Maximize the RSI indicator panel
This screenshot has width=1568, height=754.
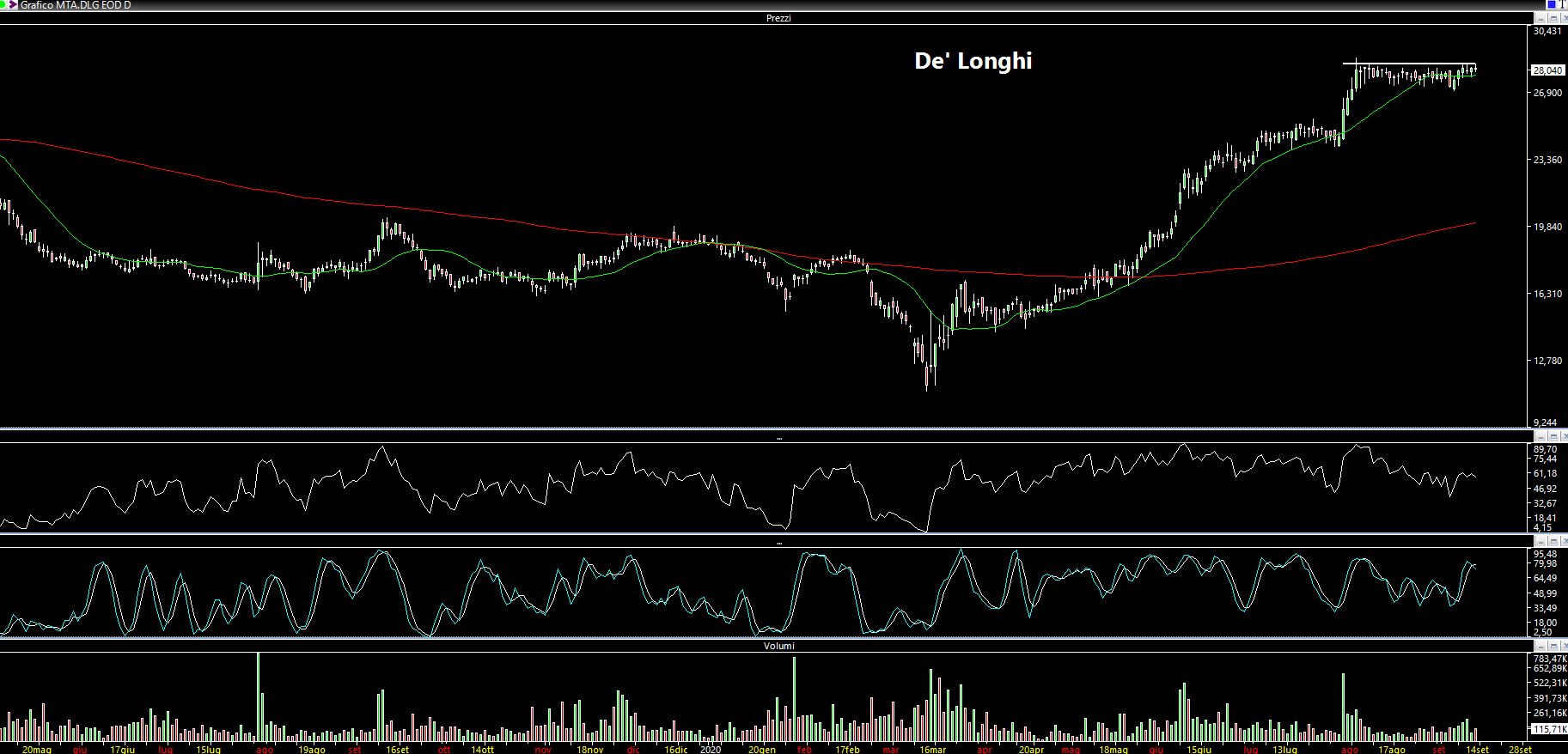pos(1553,436)
